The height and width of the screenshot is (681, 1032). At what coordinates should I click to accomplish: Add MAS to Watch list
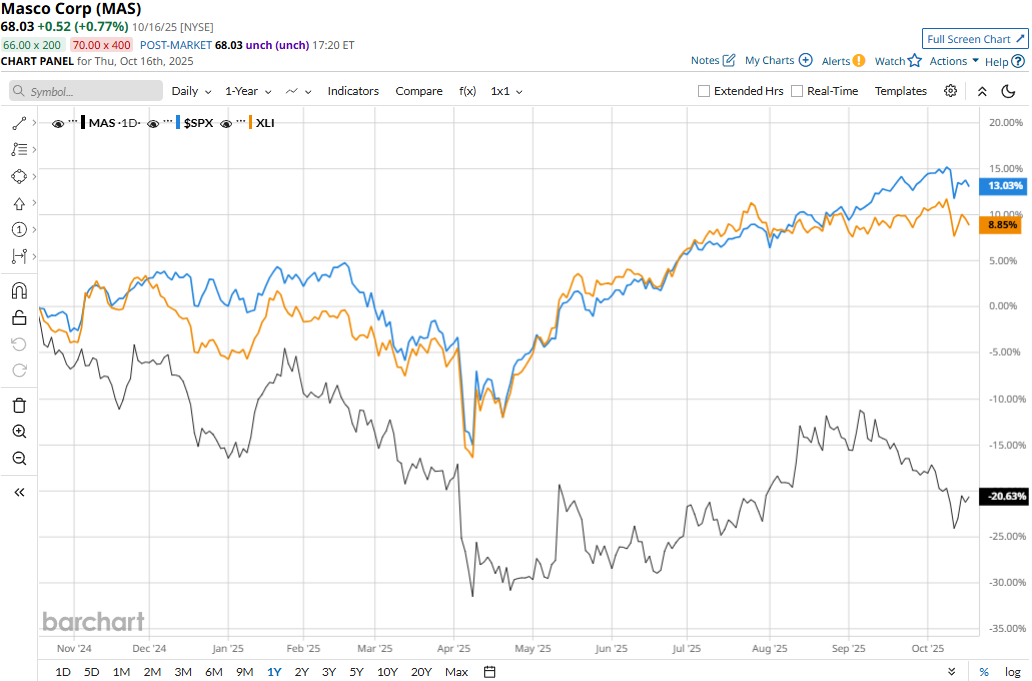pyautogui.click(x=898, y=61)
